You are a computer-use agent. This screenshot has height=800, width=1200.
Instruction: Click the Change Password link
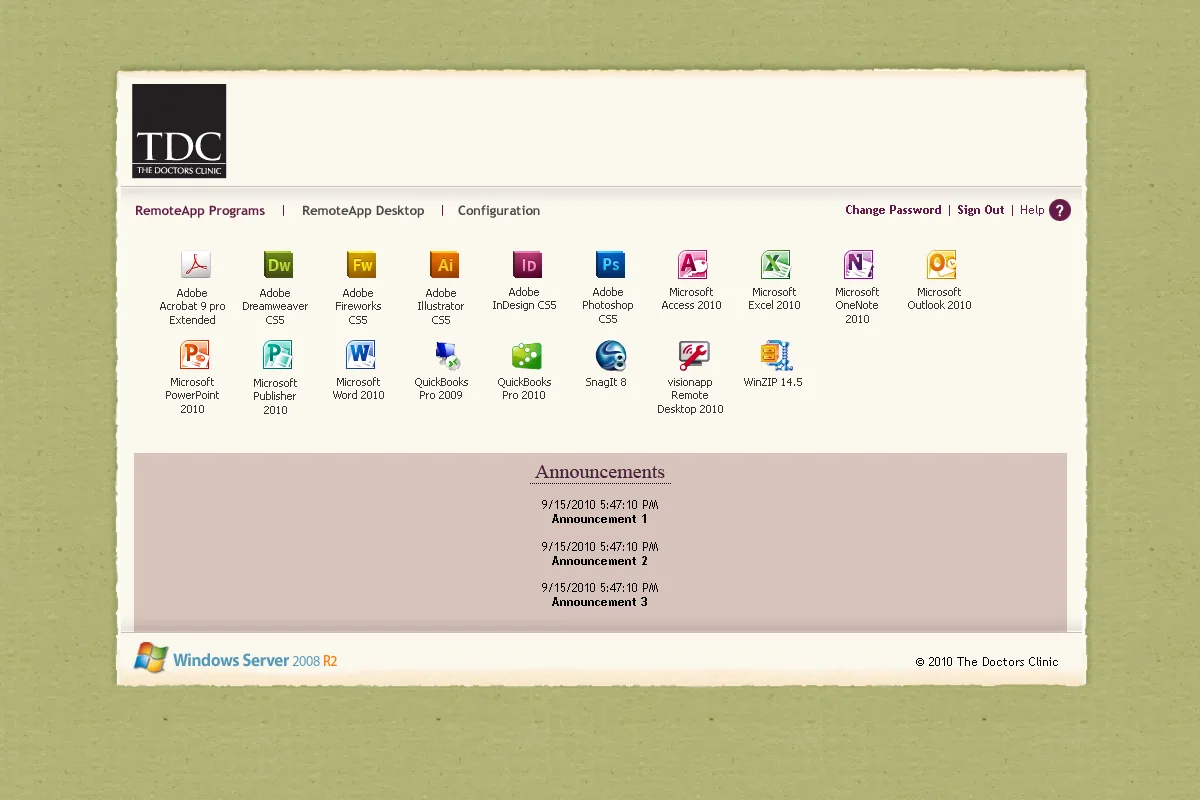point(893,210)
